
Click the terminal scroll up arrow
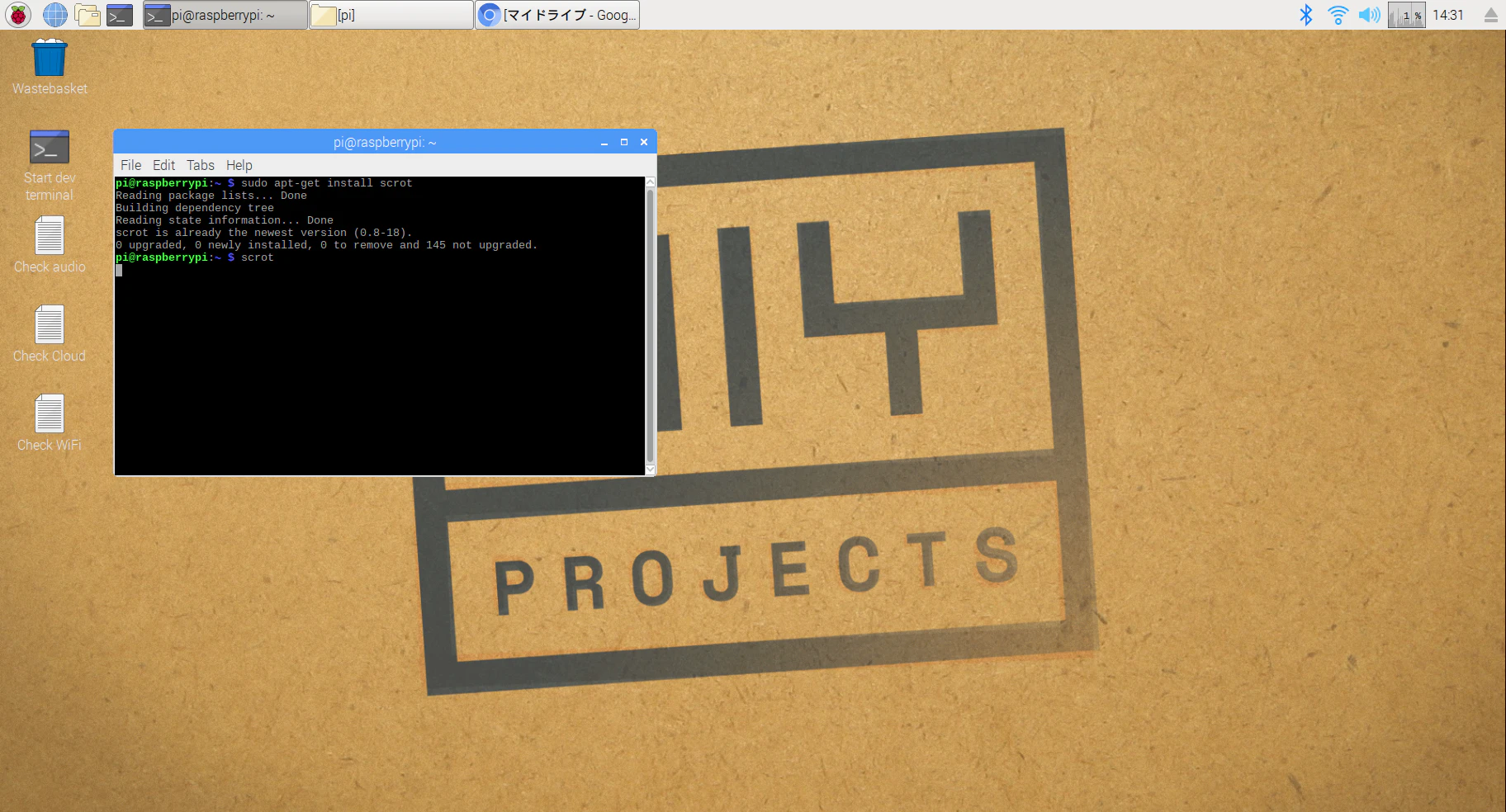click(x=650, y=182)
